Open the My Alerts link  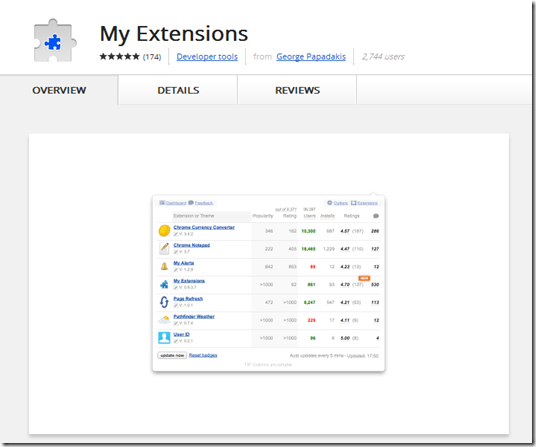click(184, 263)
